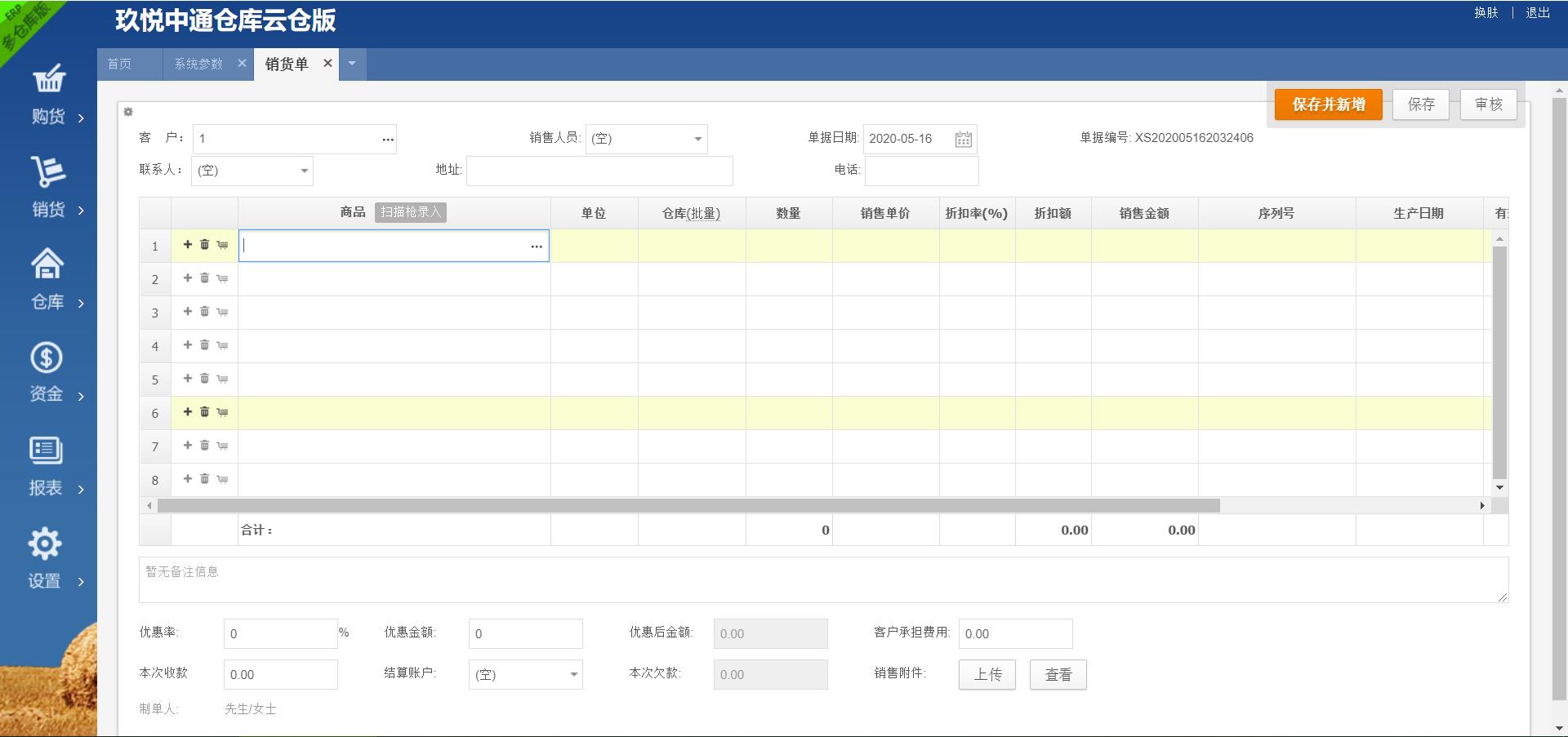Open the 购货 purchasing sidebar icon
The width and height of the screenshot is (1568, 737).
(49, 78)
